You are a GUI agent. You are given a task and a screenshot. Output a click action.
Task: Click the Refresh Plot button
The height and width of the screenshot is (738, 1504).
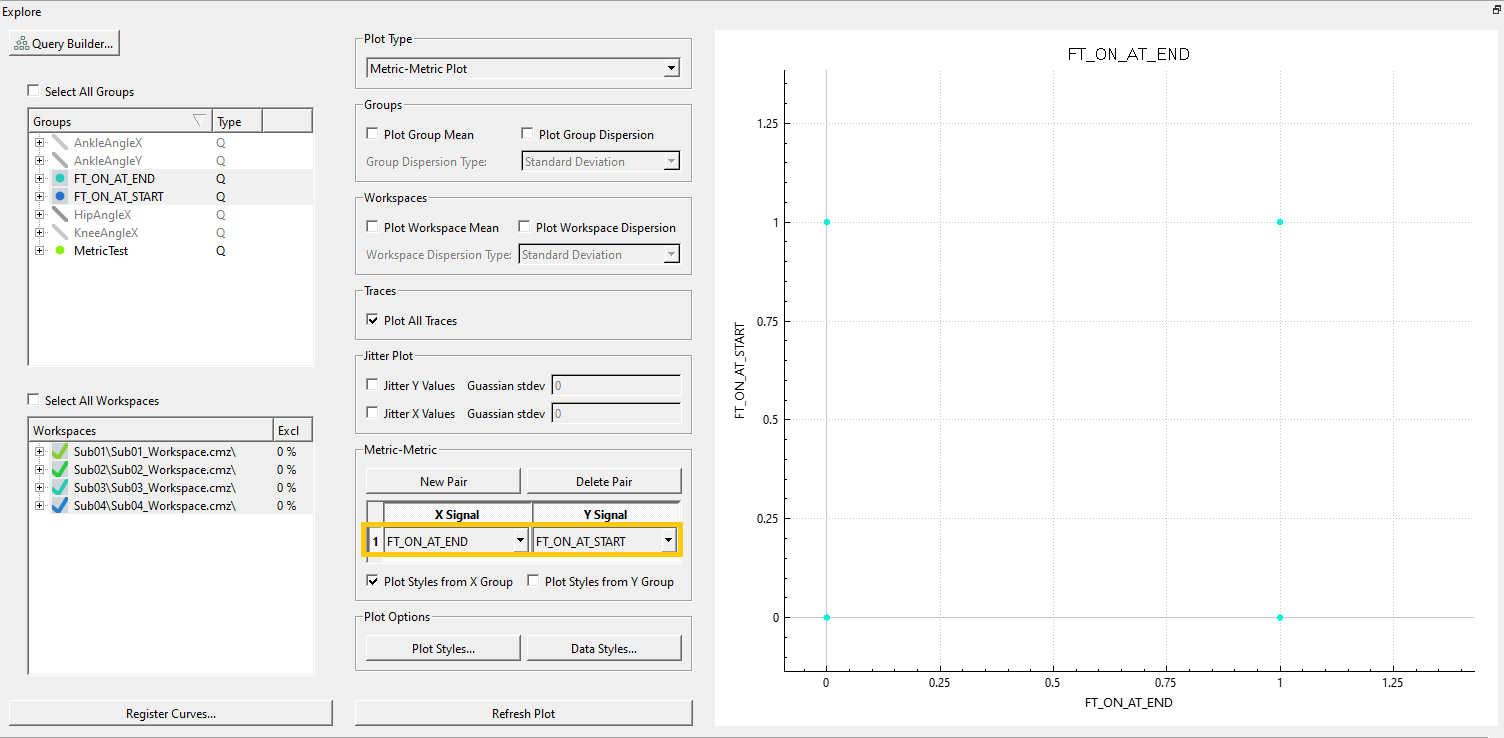[524, 713]
